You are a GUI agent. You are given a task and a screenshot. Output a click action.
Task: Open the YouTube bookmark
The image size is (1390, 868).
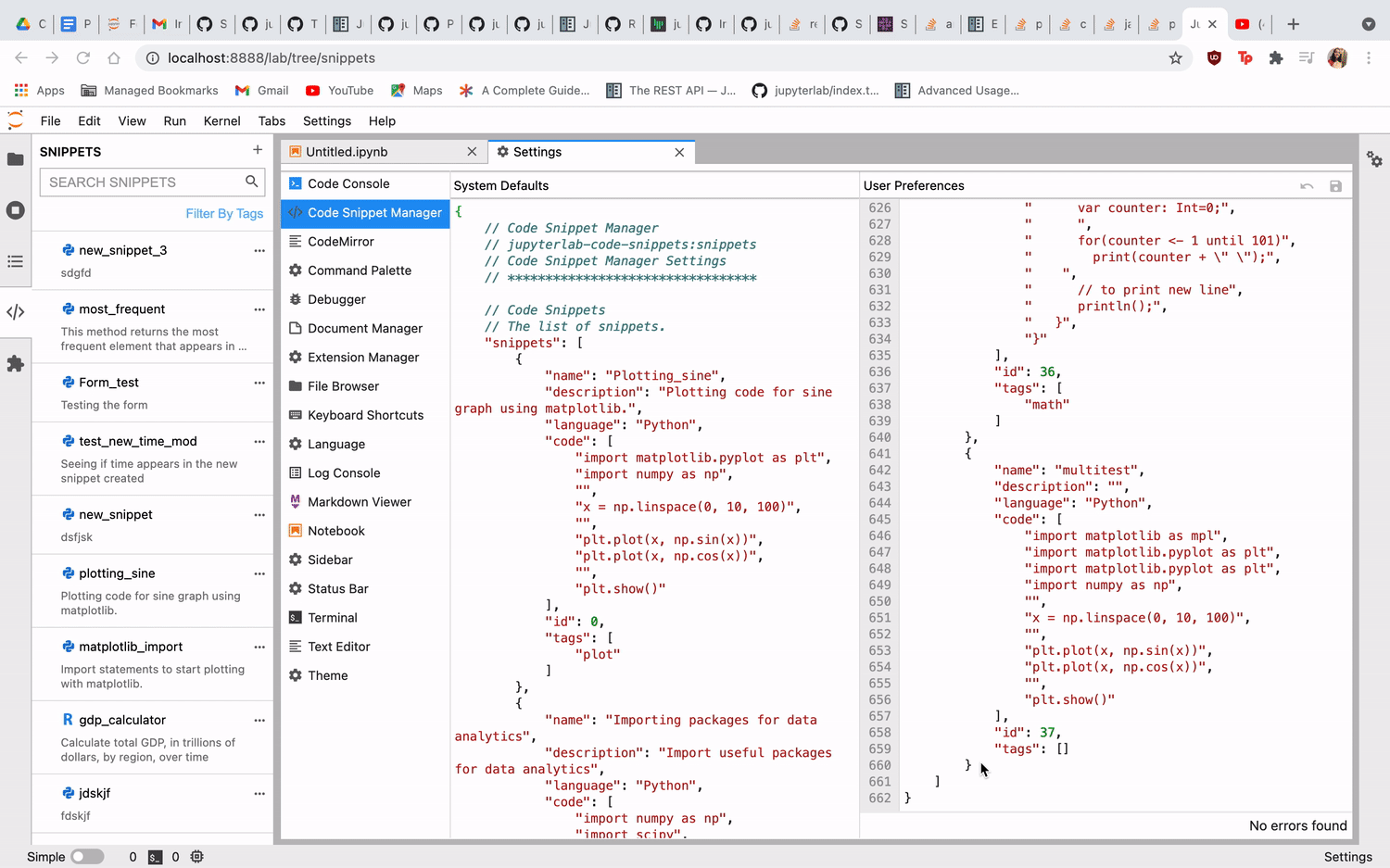click(339, 90)
